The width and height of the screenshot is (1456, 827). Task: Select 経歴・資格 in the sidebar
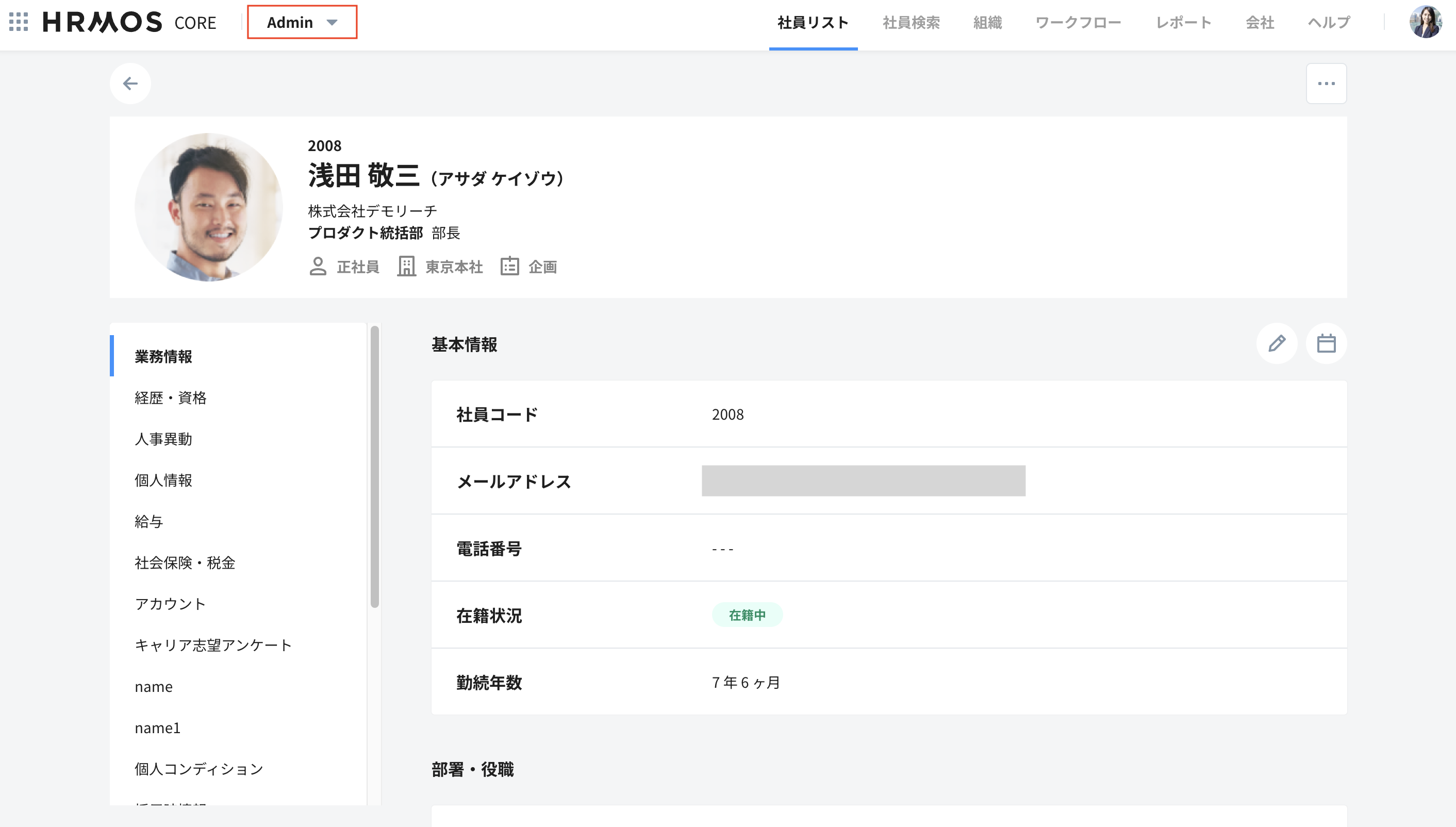click(170, 398)
